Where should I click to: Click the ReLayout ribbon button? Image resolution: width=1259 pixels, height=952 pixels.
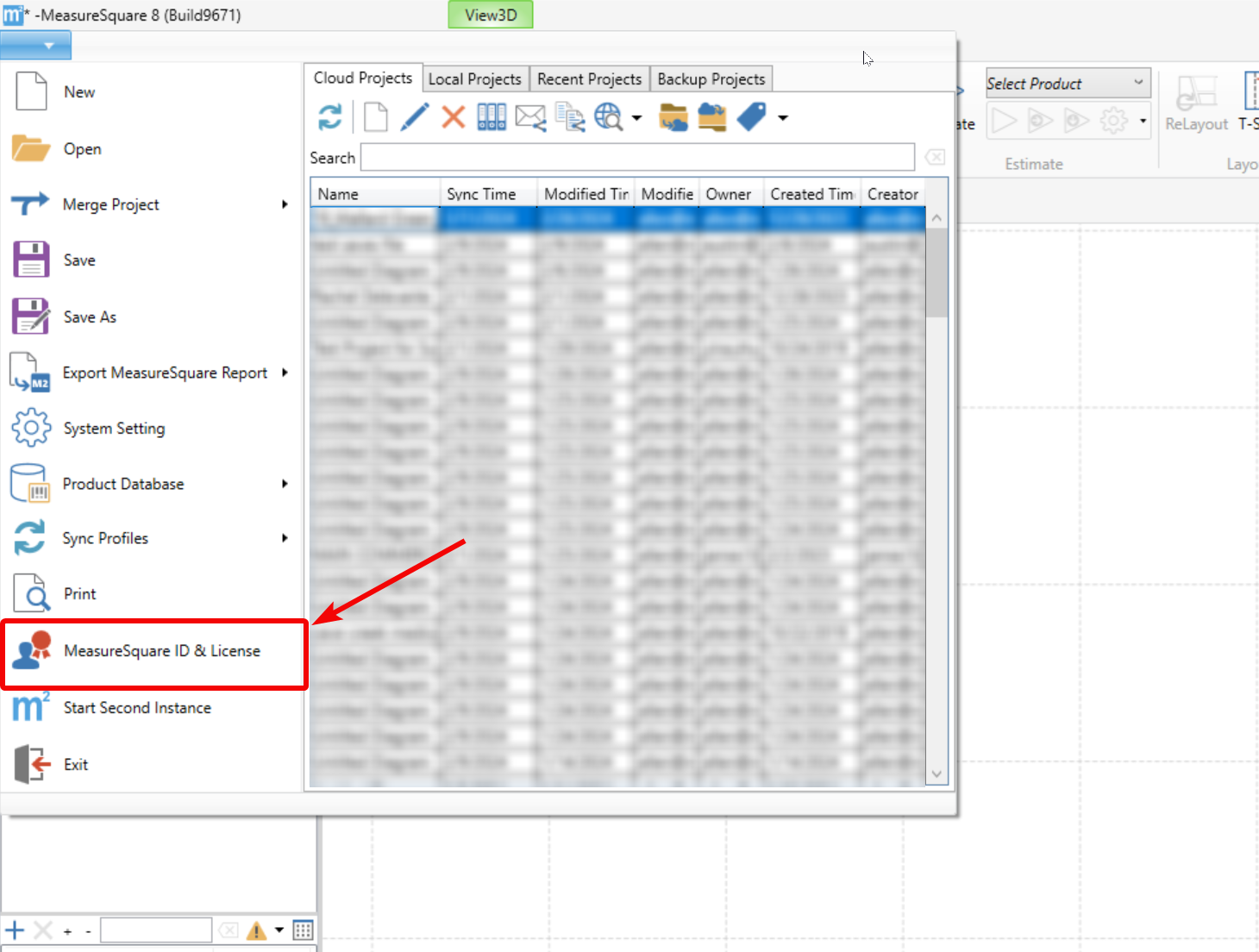[1196, 104]
